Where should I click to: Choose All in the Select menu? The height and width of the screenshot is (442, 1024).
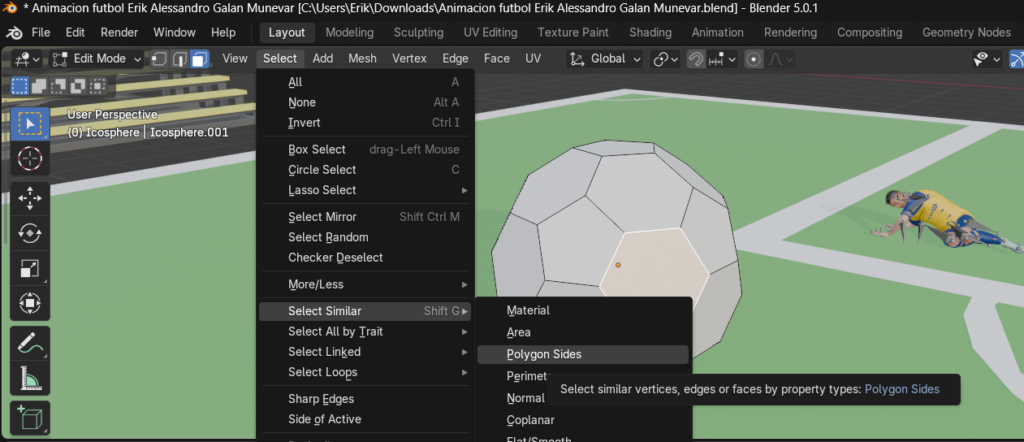coord(366,82)
